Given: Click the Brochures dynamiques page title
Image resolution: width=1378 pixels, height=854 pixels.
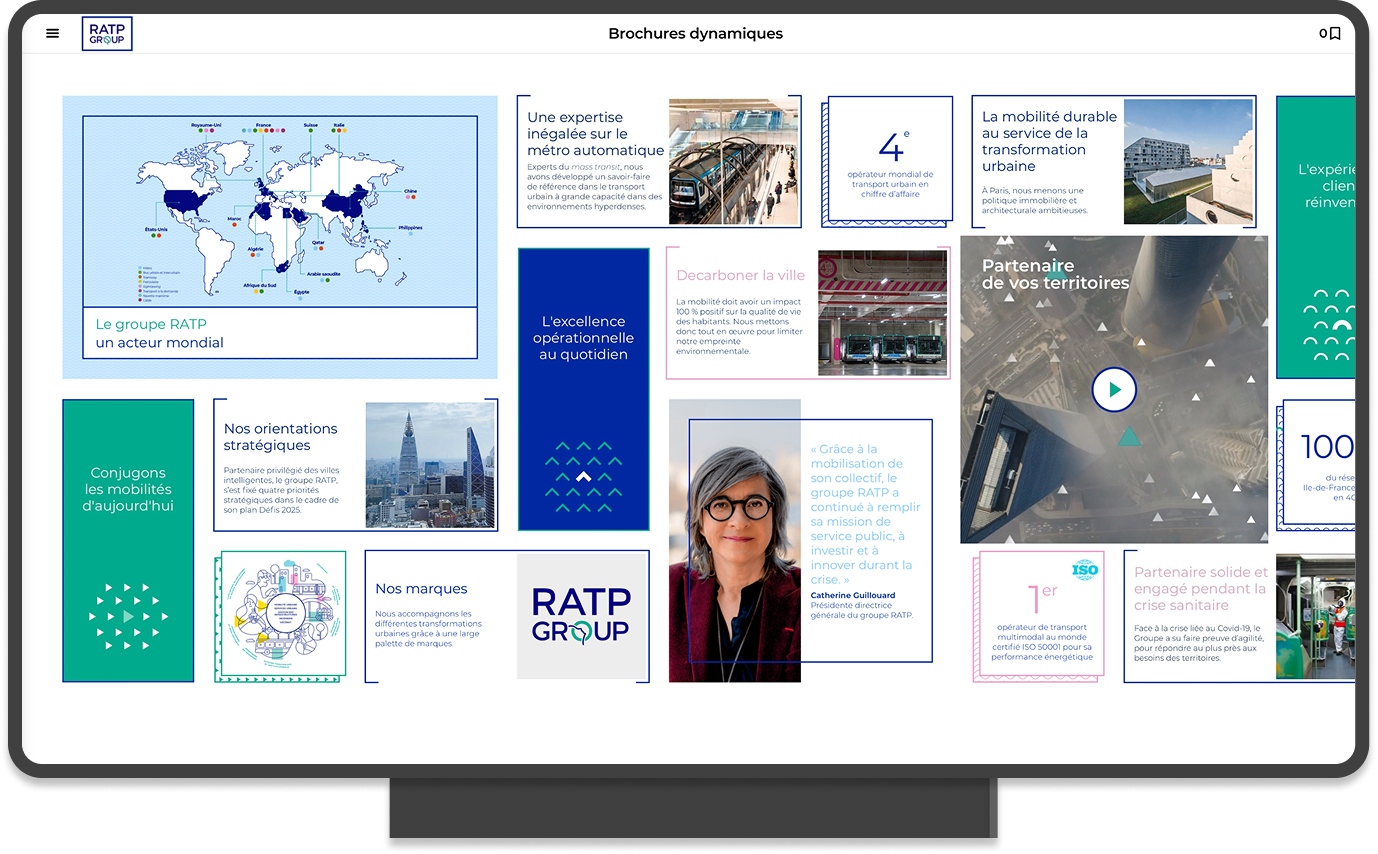Looking at the screenshot, I should (x=695, y=34).
